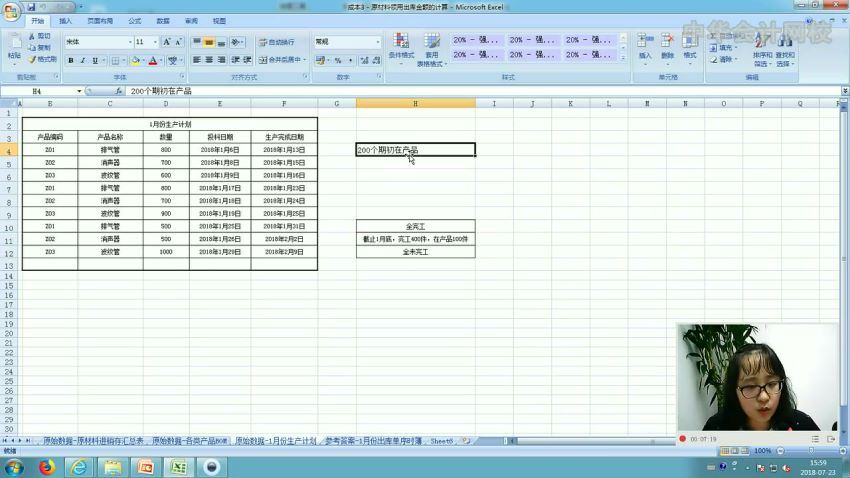This screenshot has height=478, width=850.
Task: Switch to the Insert (插入) ribbon tab
Action: pyautogui.click(x=65, y=21)
